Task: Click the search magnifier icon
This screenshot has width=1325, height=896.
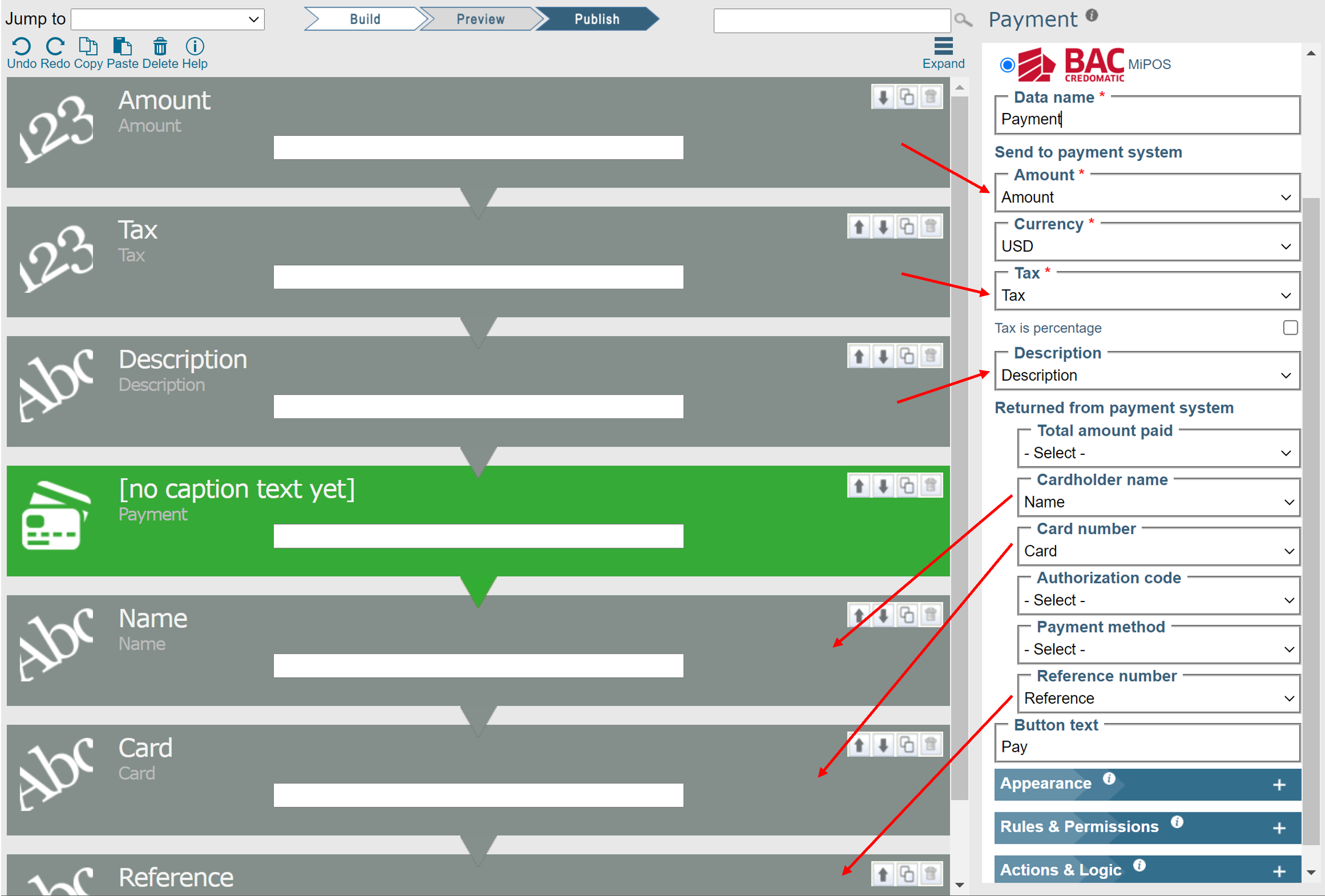Action: (x=963, y=21)
